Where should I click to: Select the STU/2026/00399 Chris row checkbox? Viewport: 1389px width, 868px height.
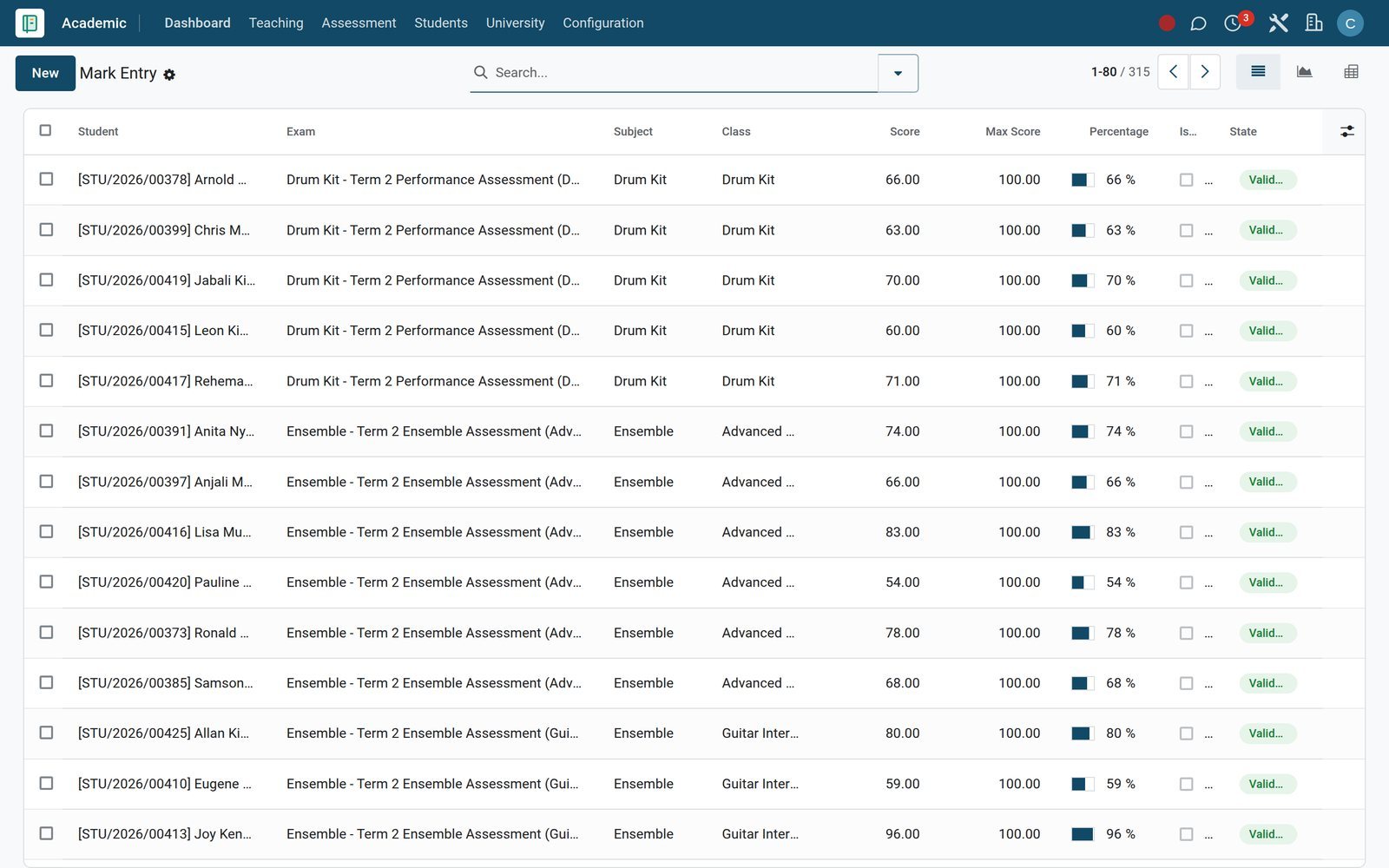(x=46, y=229)
